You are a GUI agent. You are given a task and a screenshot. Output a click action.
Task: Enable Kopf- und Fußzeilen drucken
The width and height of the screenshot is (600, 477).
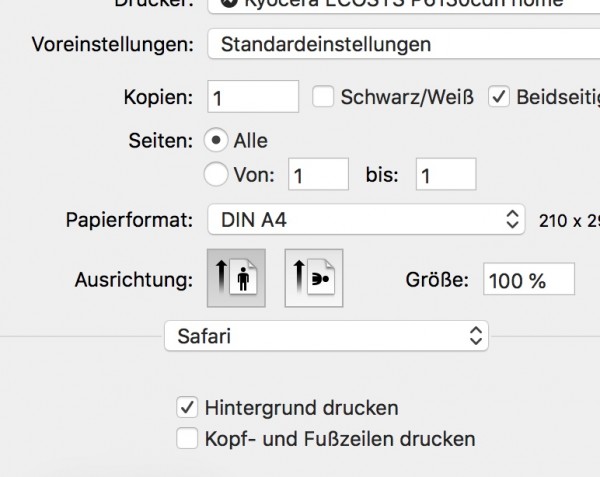point(187,438)
